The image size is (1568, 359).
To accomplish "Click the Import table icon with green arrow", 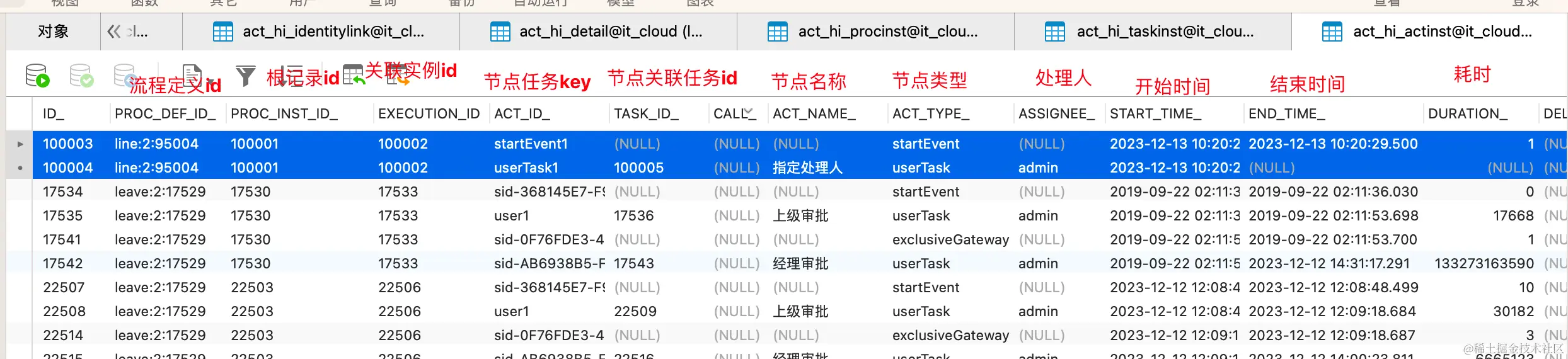I will pyautogui.click(x=354, y=74).
